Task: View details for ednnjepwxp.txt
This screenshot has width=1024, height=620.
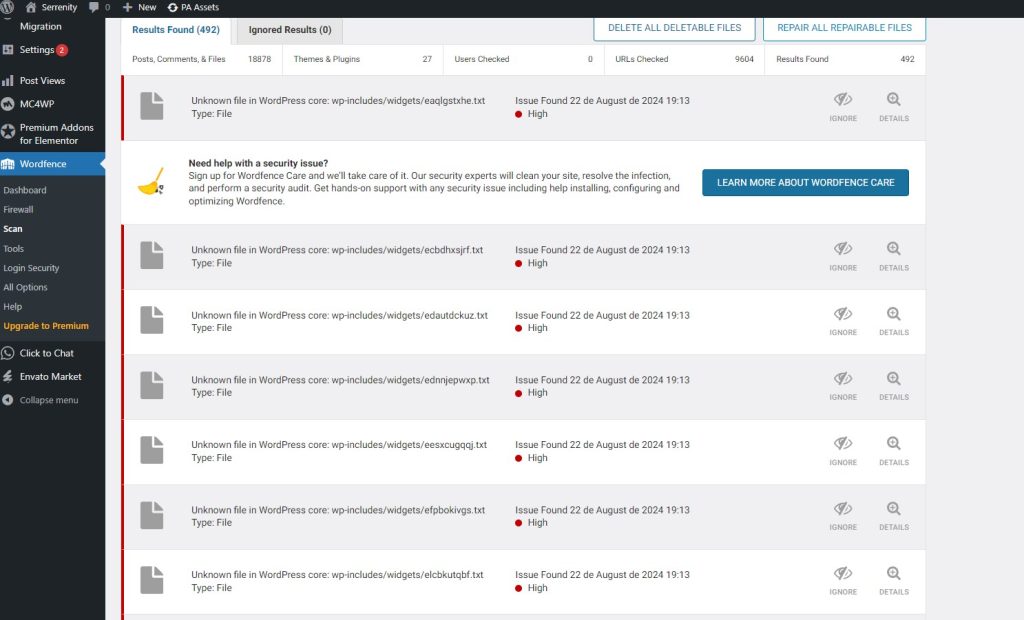Action: pyautogui.click(x=893, y=386)
